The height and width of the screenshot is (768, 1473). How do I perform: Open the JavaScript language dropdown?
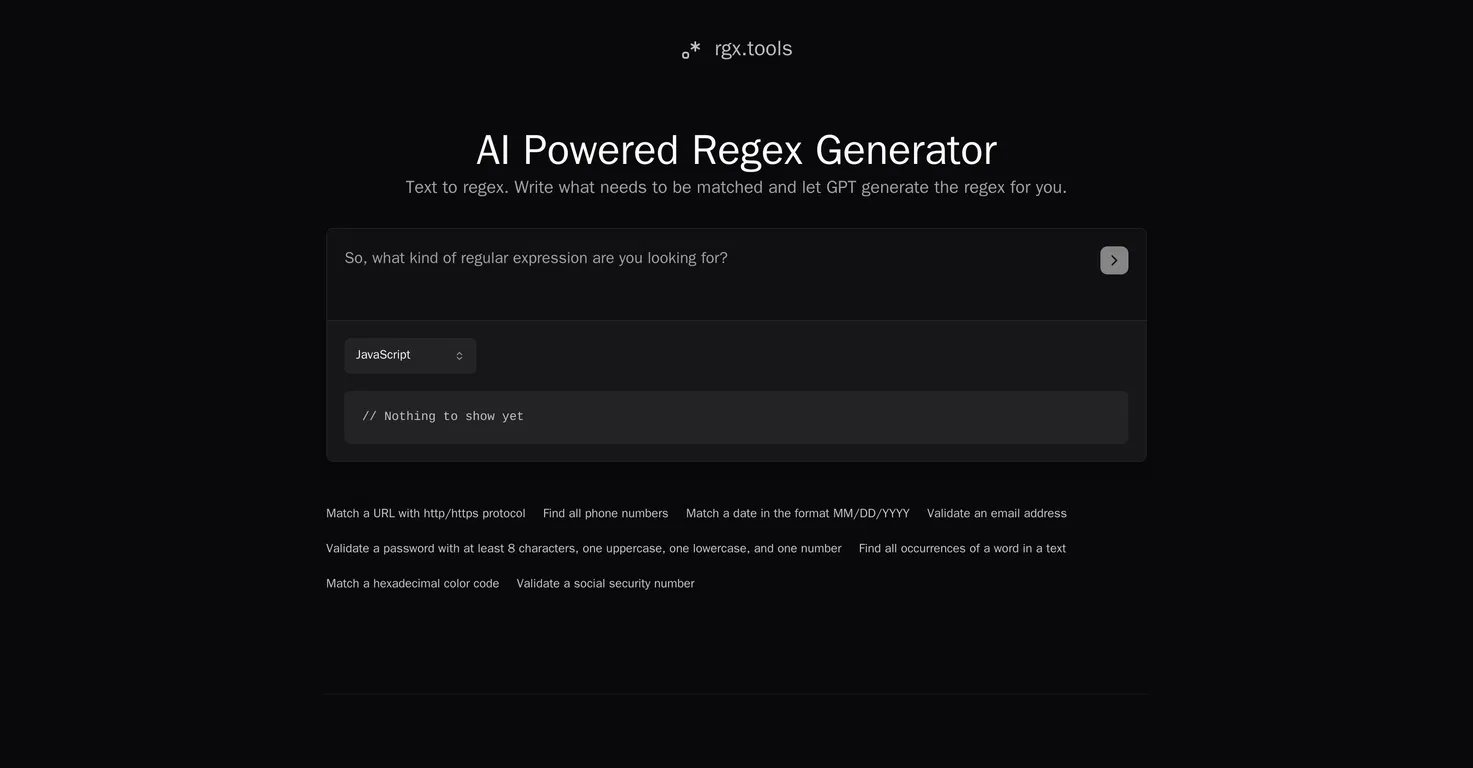click(x=410, y=356)
